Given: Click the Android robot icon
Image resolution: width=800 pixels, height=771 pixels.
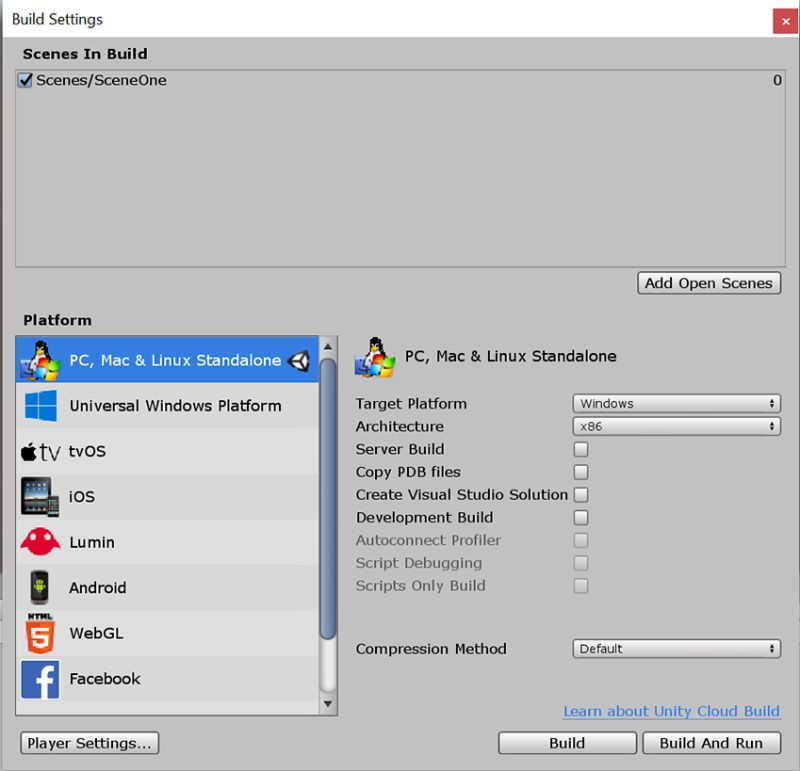Looking at the screenshot, I should point(38,588).
